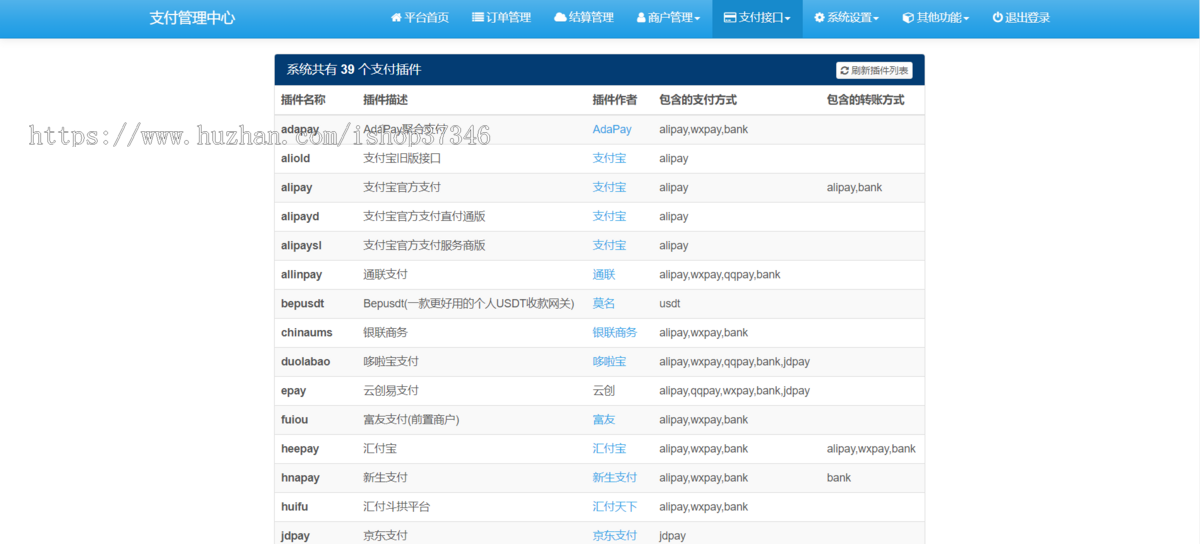The height and width of the screenshot is (544, 1200).
Task: Open the 通联 author link
Action: click(604, 274)
